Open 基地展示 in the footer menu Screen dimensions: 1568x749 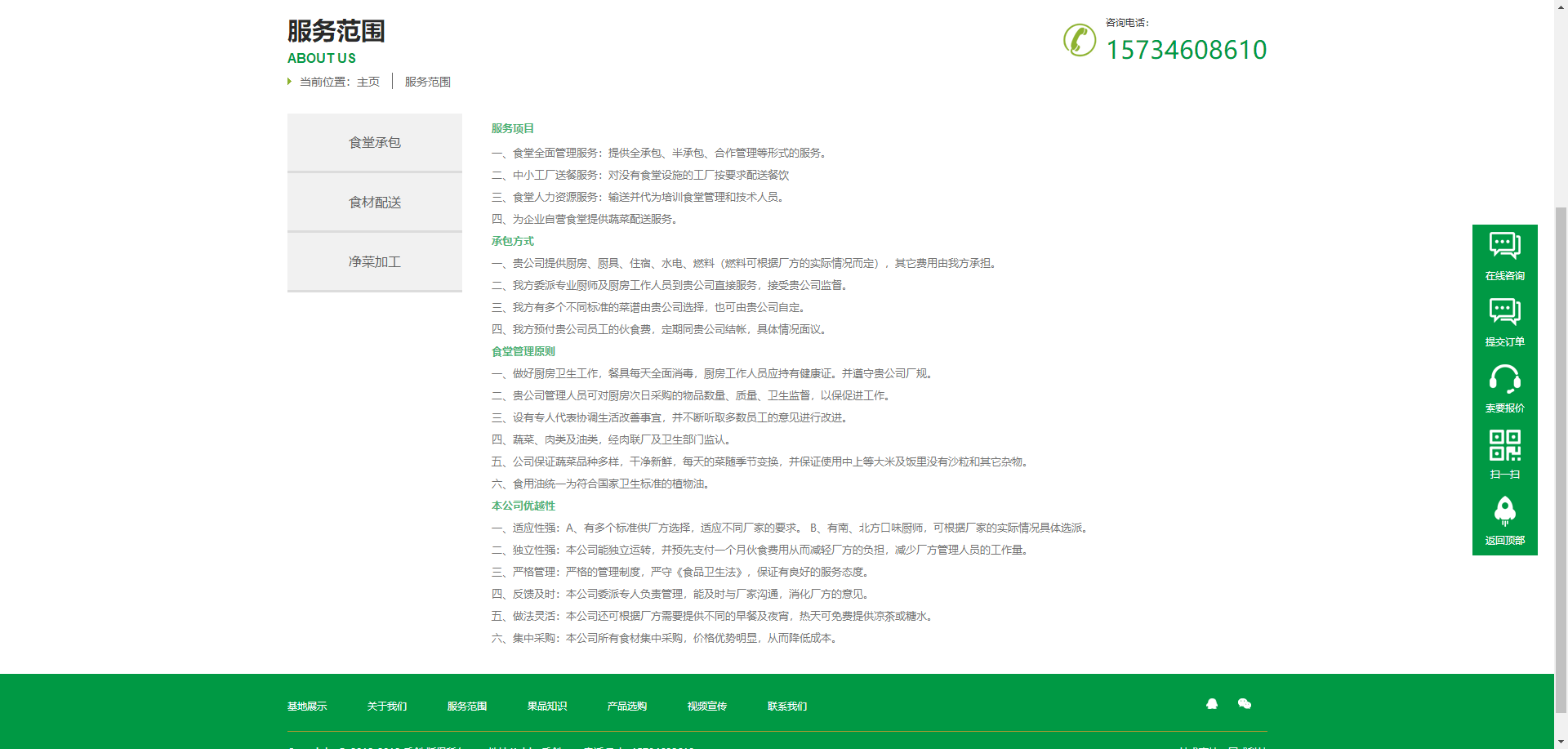click(x=307, y=707)
